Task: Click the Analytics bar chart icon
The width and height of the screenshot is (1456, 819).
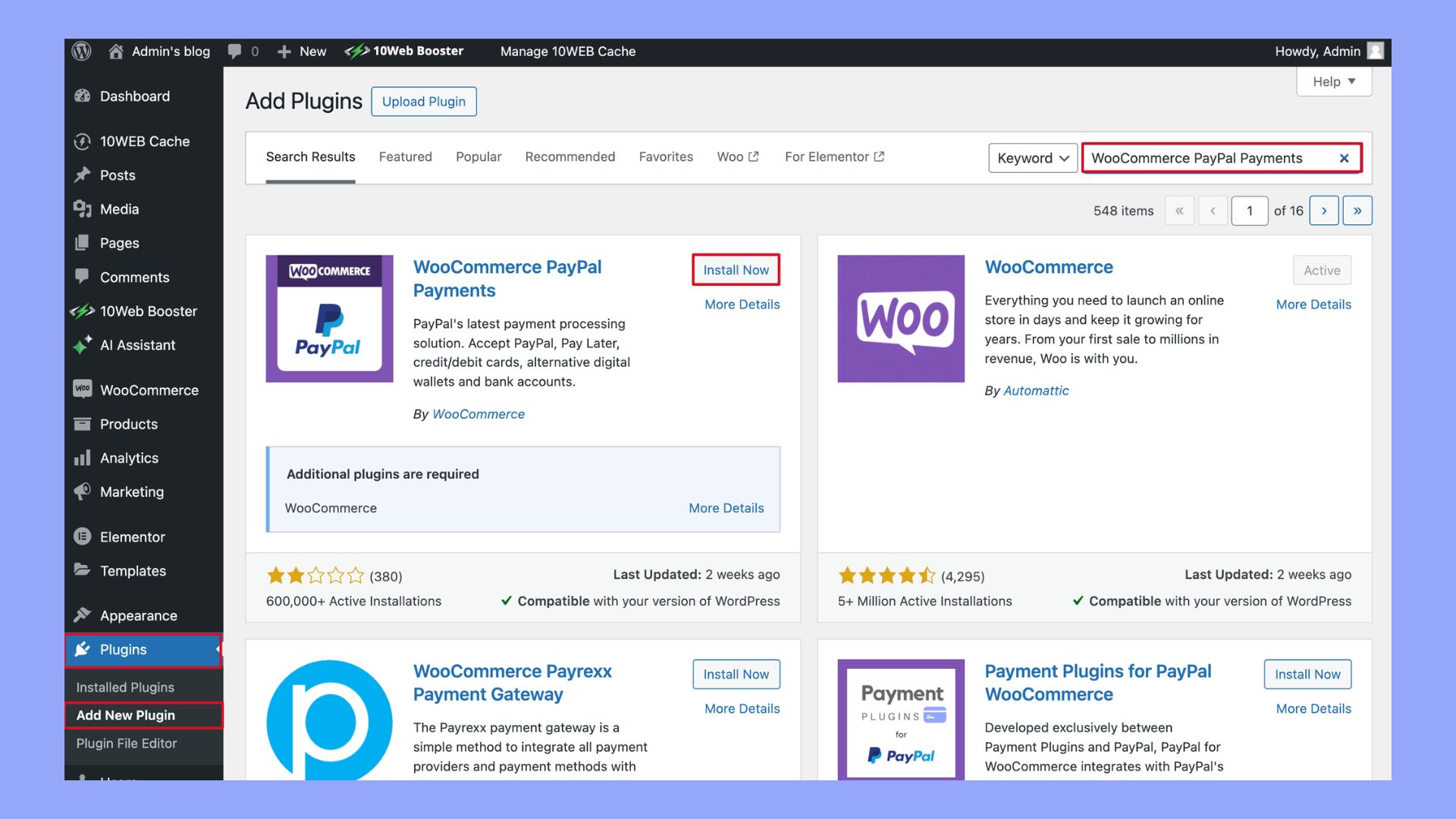Action: pos(83,458)
